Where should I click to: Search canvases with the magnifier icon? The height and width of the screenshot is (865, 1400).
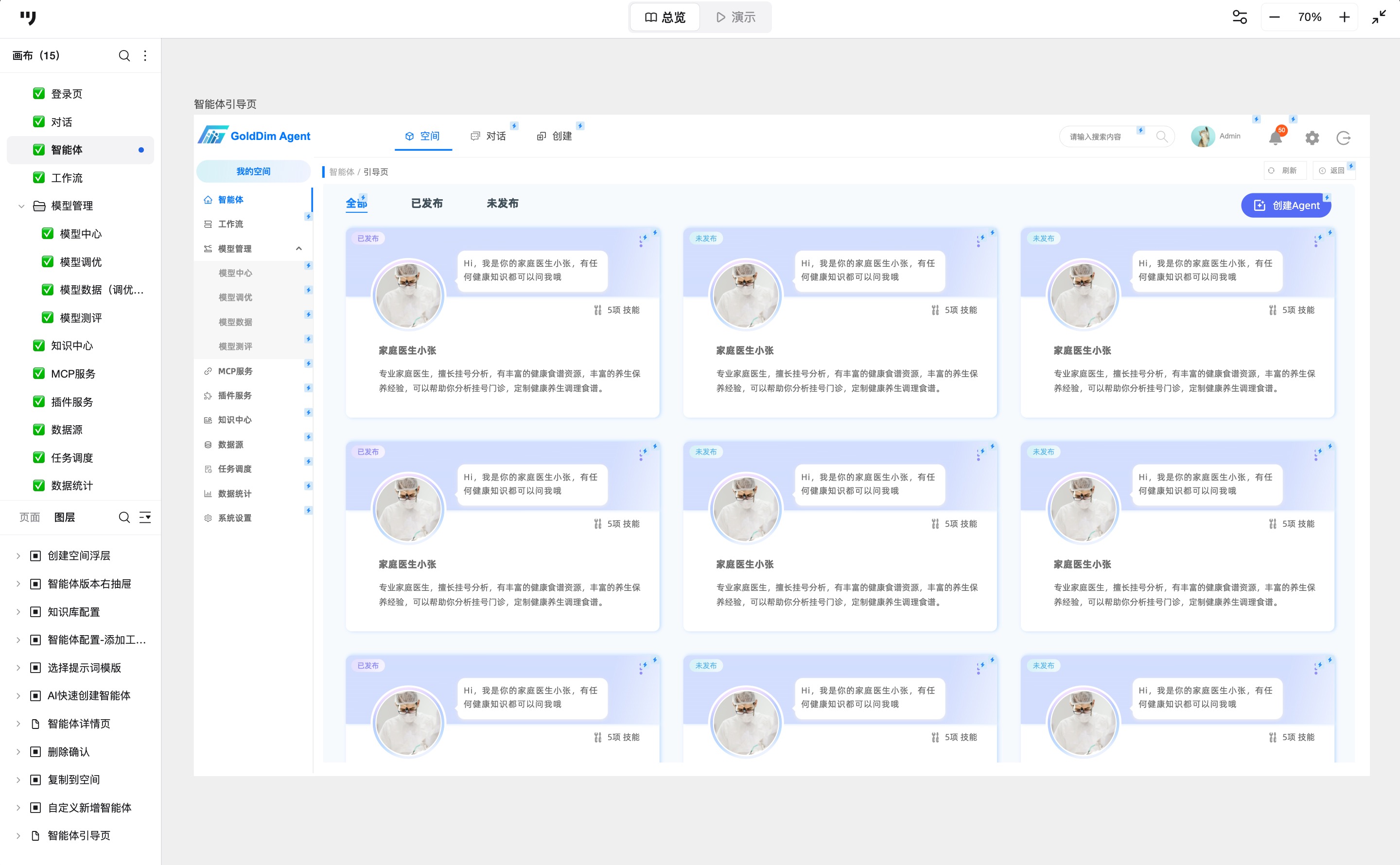[124, 55]
